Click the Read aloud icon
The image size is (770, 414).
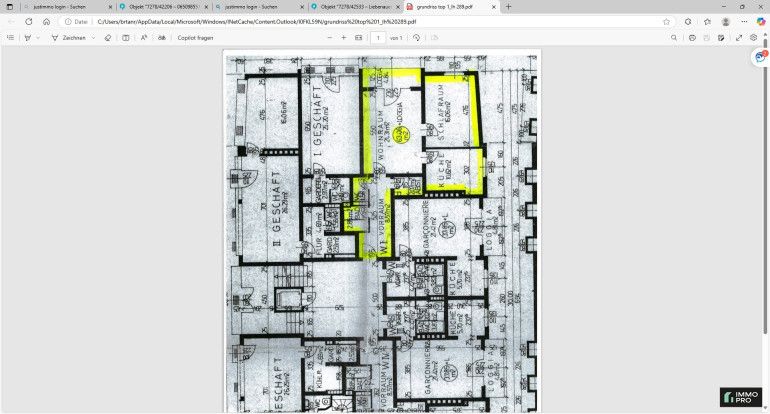[144, 37]
